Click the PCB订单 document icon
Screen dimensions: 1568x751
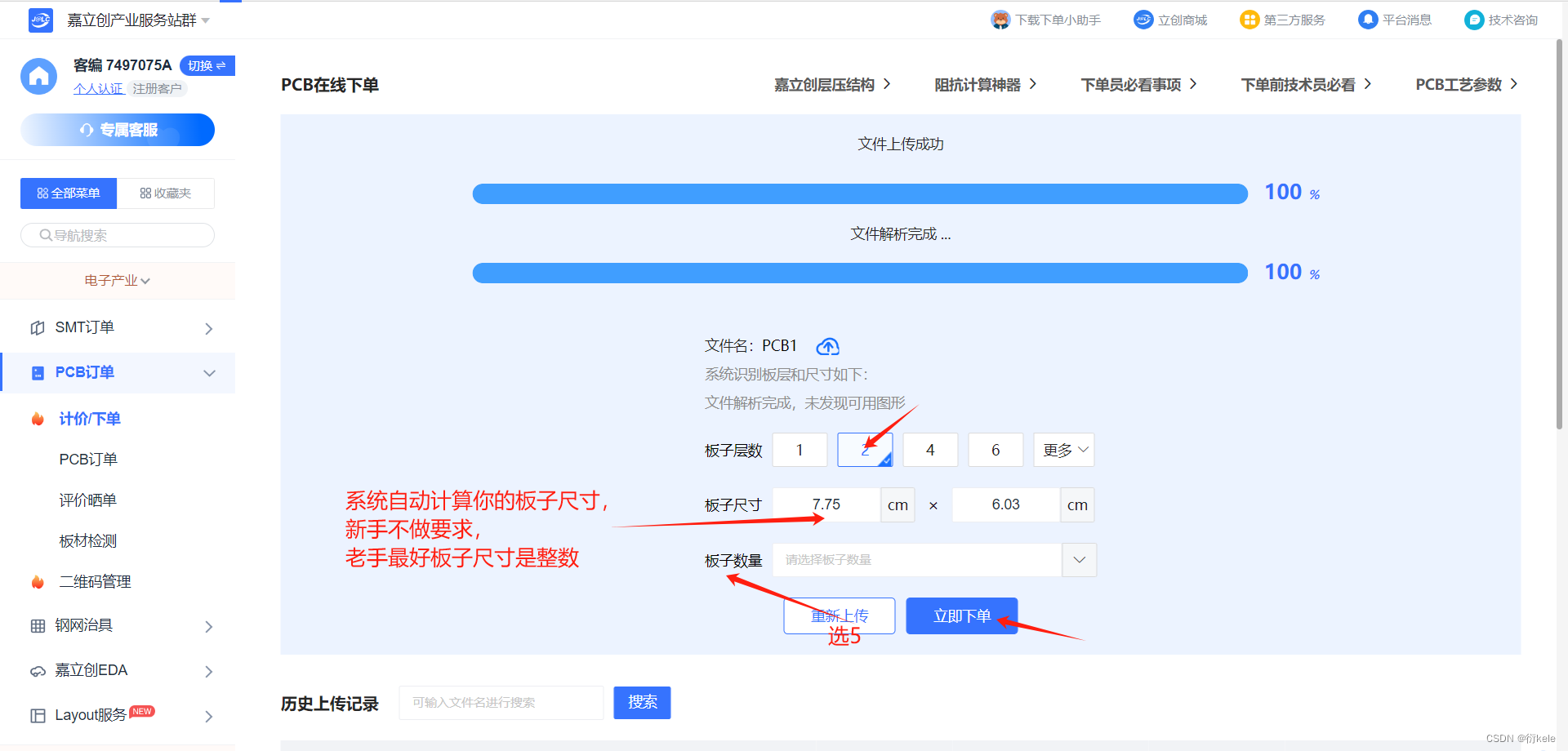(x=38, y=373)
